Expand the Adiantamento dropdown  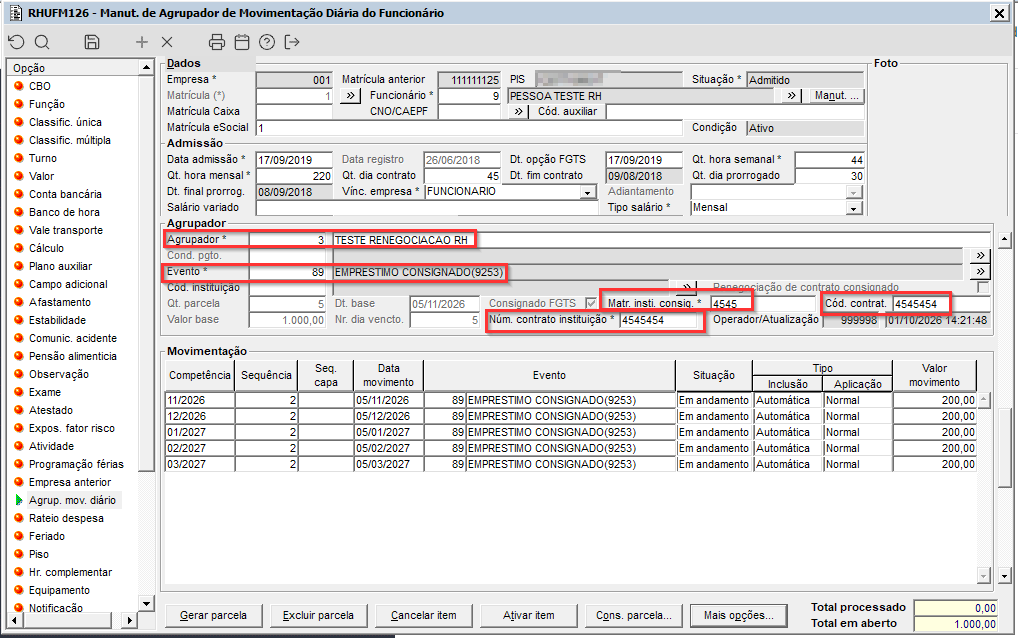point(854,192)
